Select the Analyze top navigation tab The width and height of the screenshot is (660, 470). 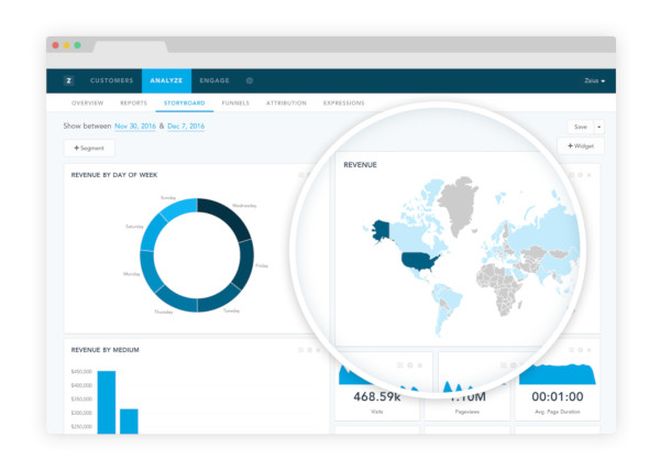[x=167, y=80]
